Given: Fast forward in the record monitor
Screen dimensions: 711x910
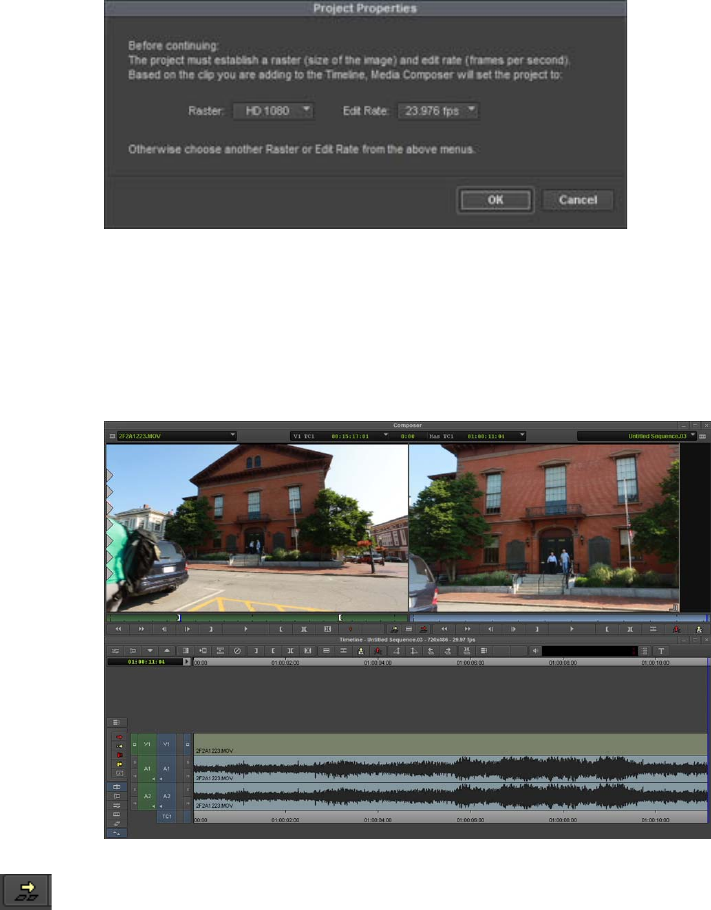Looking at the screenshot, I should click(467, 629).
